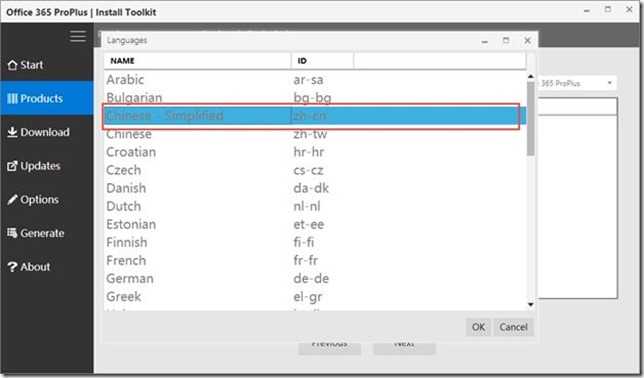
Task: Minimize the Languages dialog
Action: pos(485,41)
